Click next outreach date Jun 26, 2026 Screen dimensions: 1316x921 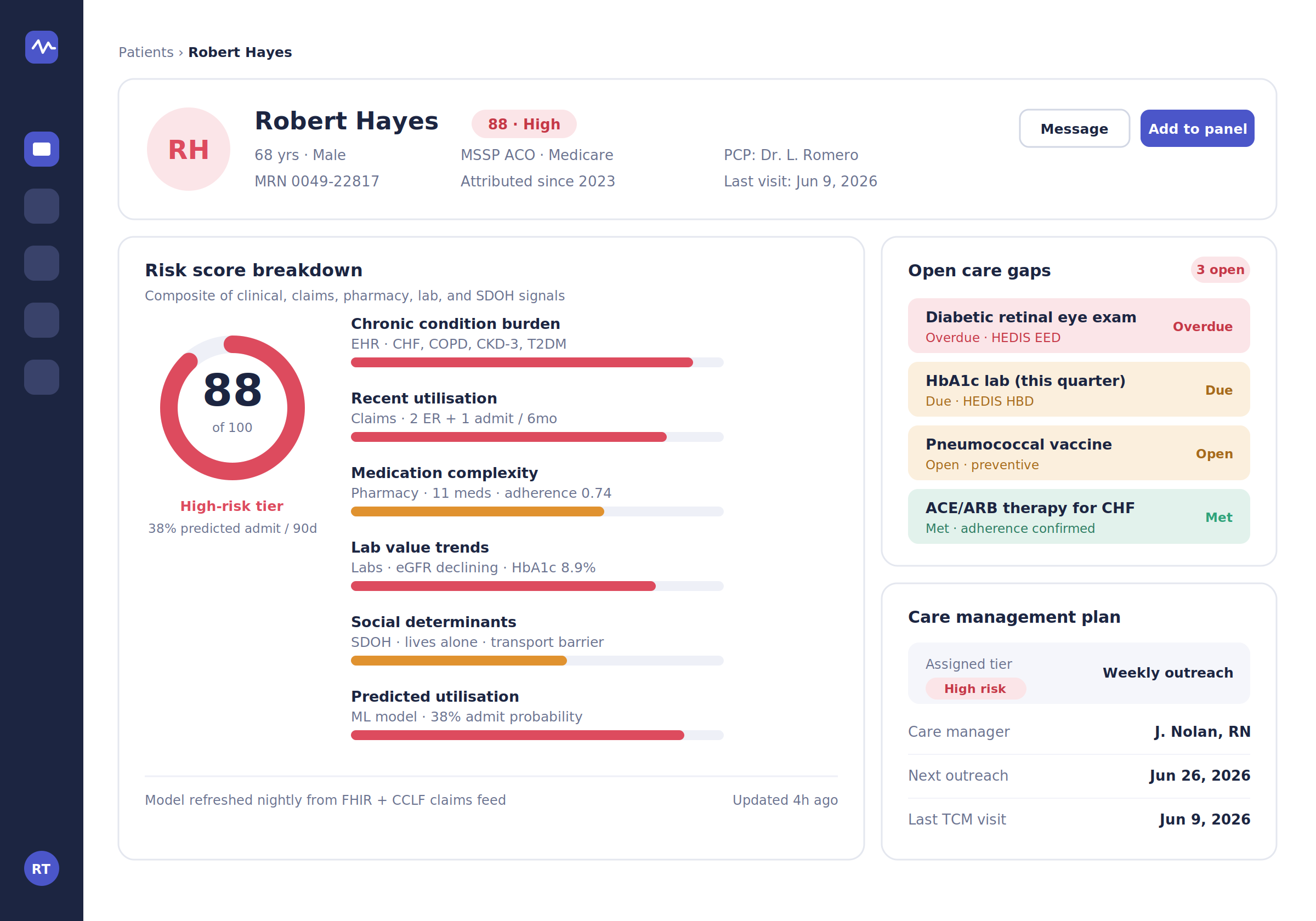pos(1200,775)
